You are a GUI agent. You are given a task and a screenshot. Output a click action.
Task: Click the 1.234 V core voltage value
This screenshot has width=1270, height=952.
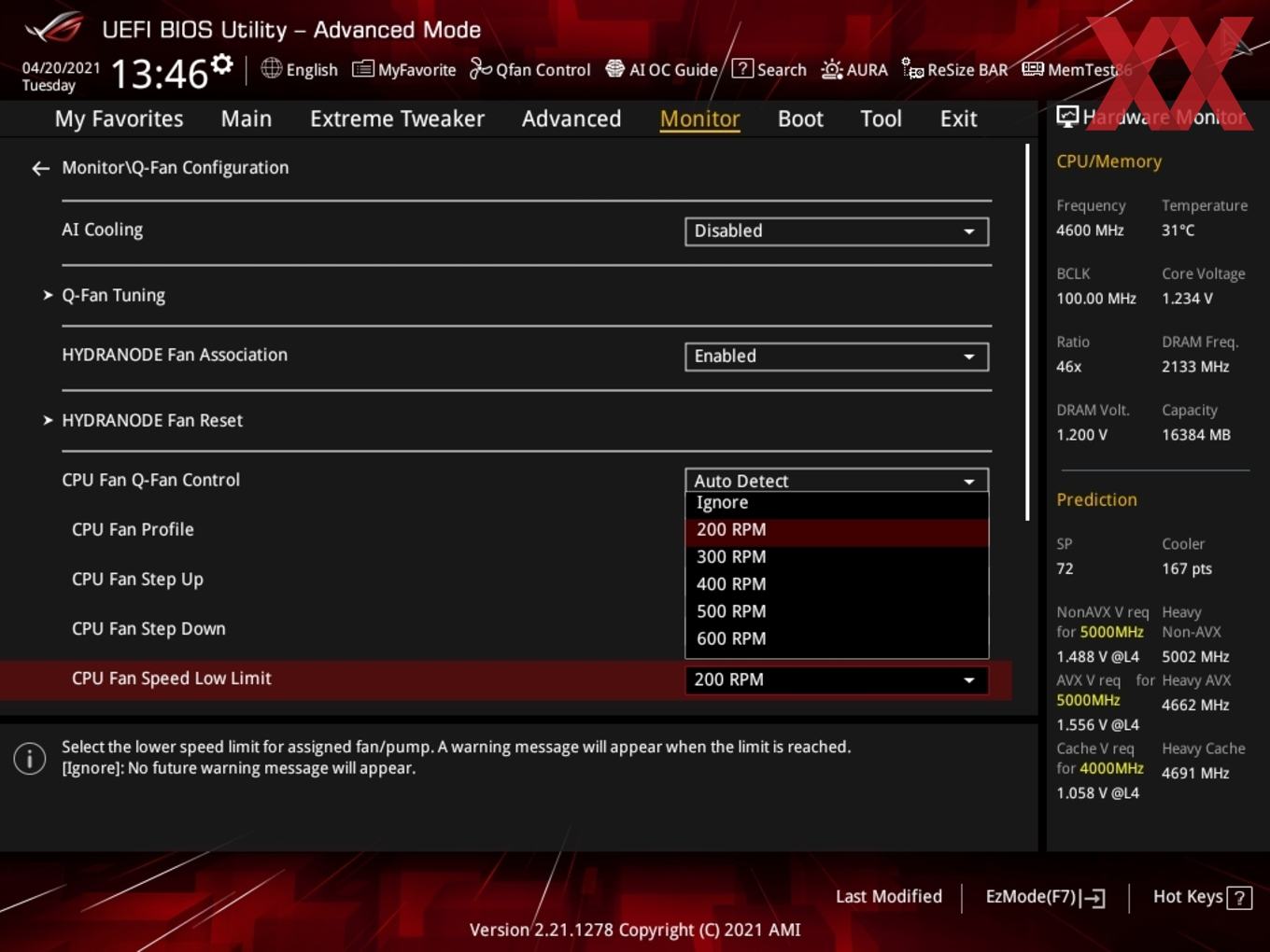pyautogui.click(x=1187, y=299)
